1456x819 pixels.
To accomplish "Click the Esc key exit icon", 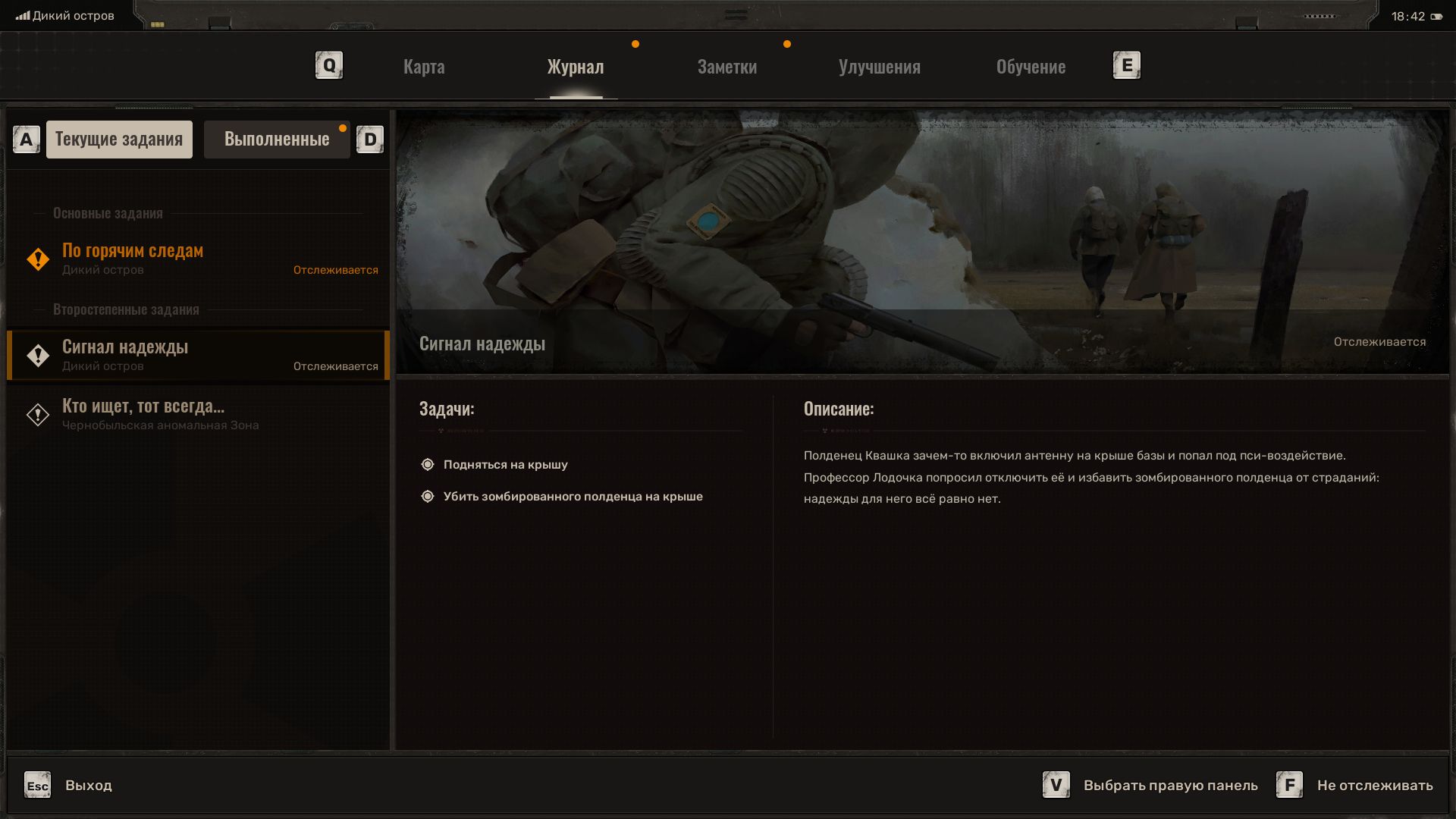I will tap(37, 785).
